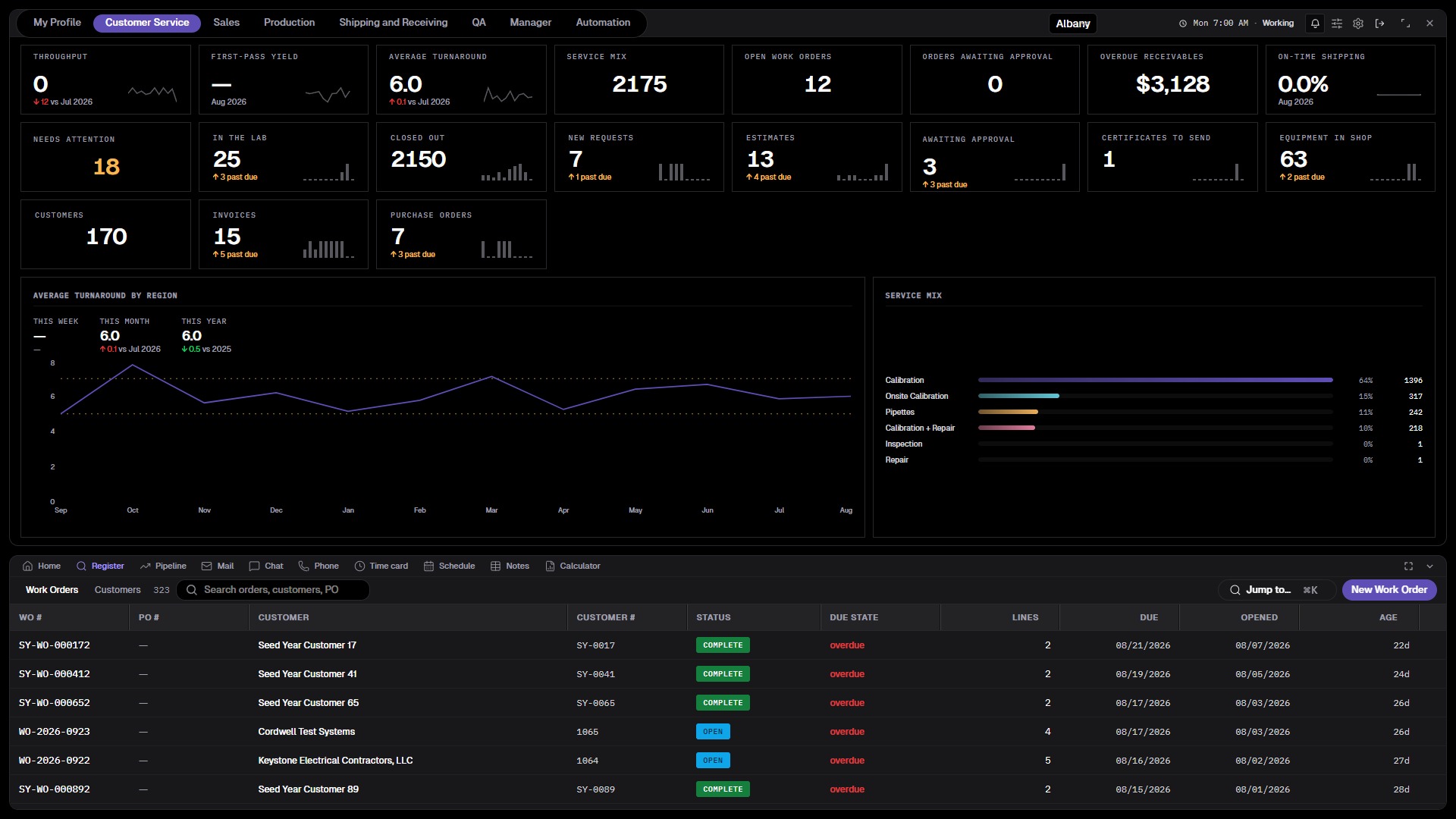Image resolution: width=1456 pixels, height=819 pixels.
Task: Open the Closed Out card
Action: pyautogui.click(x=461, y=157)
